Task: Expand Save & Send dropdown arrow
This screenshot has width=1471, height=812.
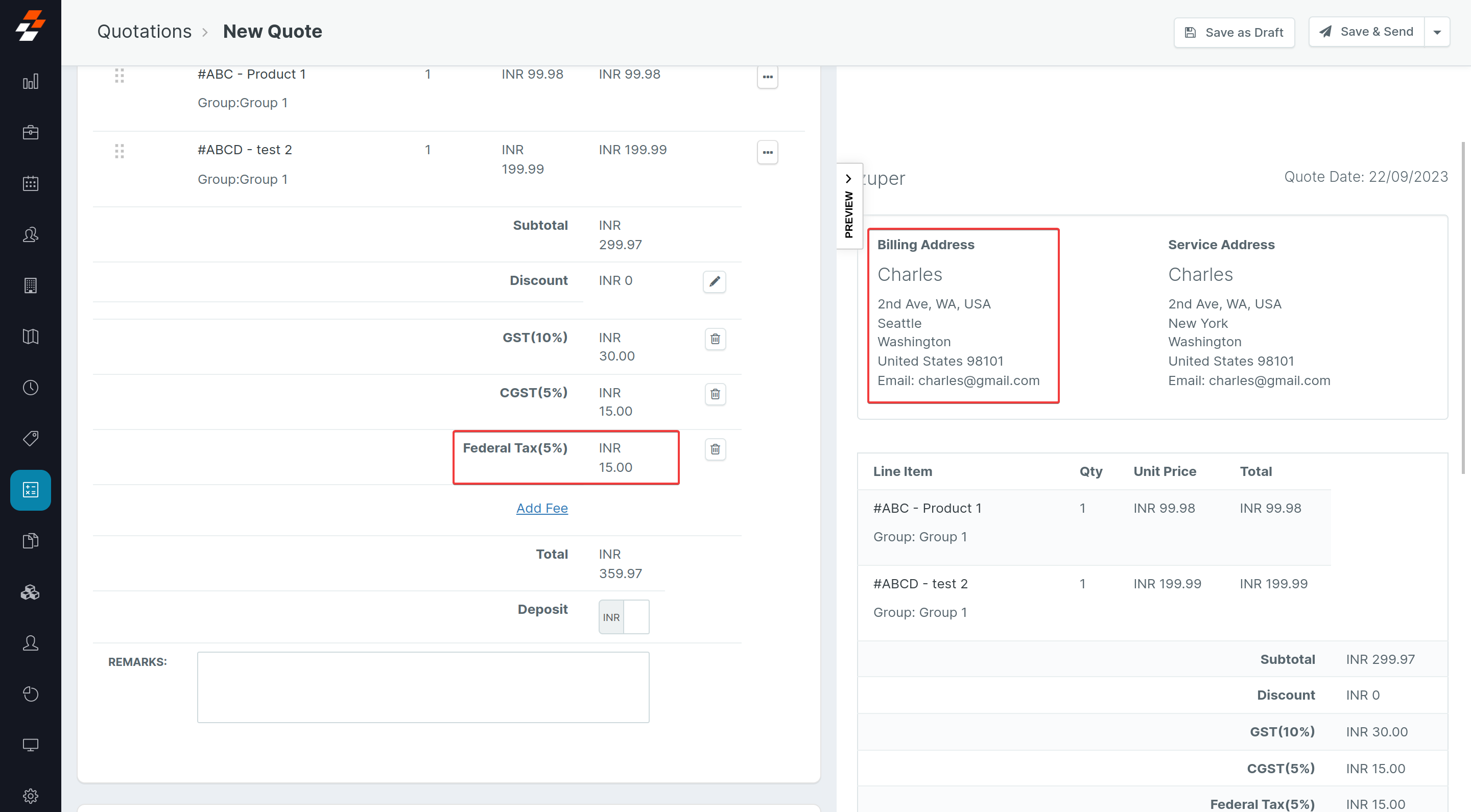Action: 1437,33
